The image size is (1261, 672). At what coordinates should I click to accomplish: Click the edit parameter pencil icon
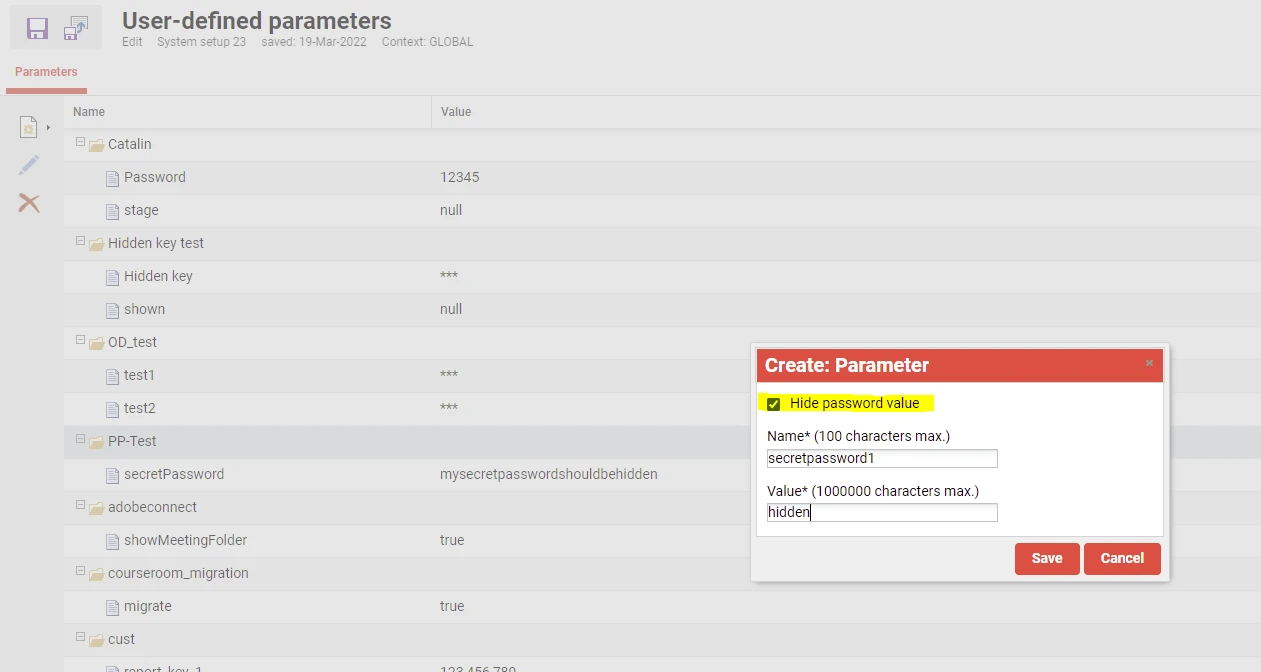tap(29, 164)
